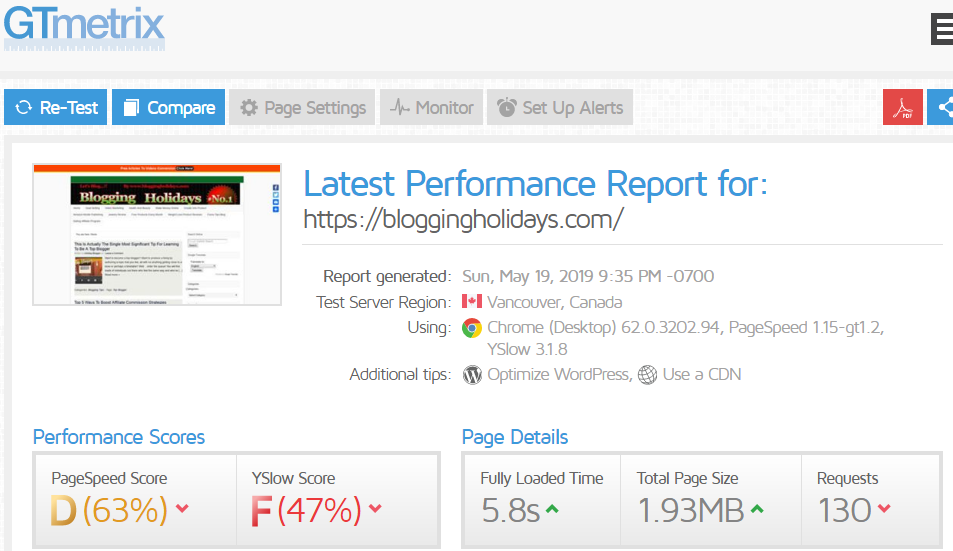953x551 pixels.
Task: Click Set Up Alerts
Action: coord(560,108)
